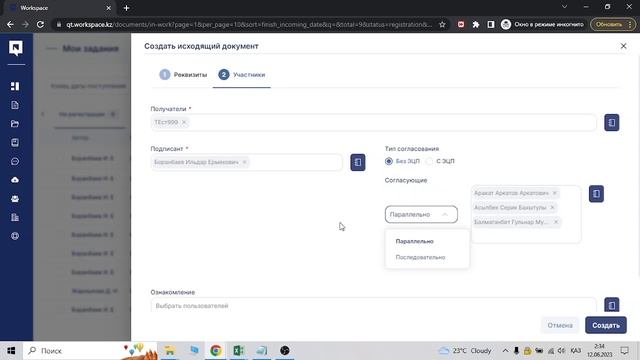Reload the page in the browser
This screenshot has height=360, width=640.
pos(40,24)
